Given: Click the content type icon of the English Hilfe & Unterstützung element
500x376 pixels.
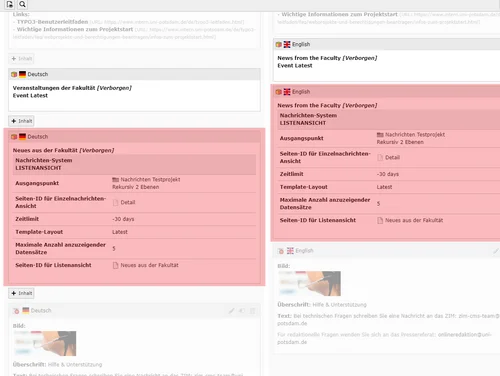Looking at the screenshot, I should [281, 251].
